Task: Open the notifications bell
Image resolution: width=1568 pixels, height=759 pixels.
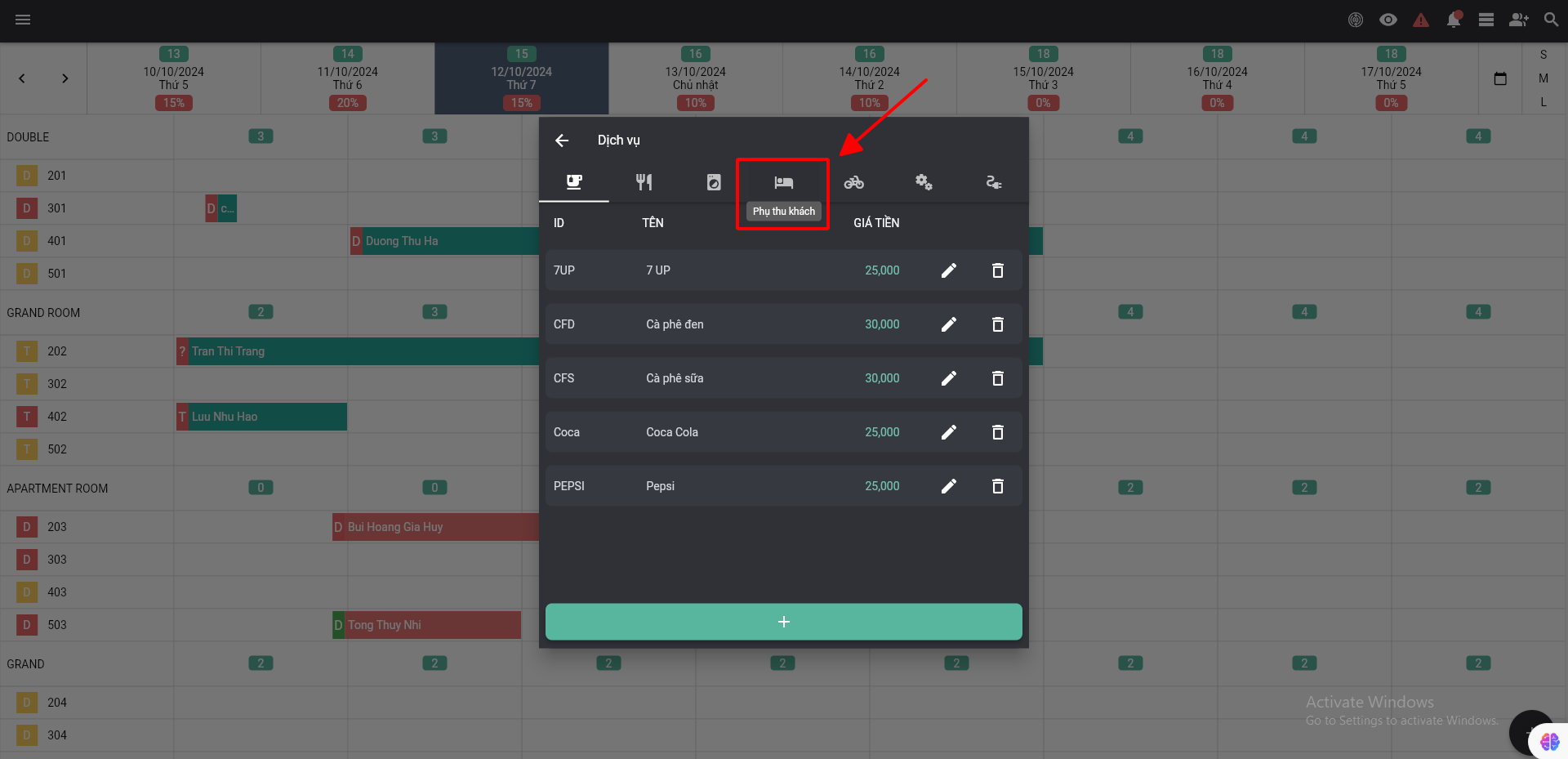Action: click(1454, 20)
